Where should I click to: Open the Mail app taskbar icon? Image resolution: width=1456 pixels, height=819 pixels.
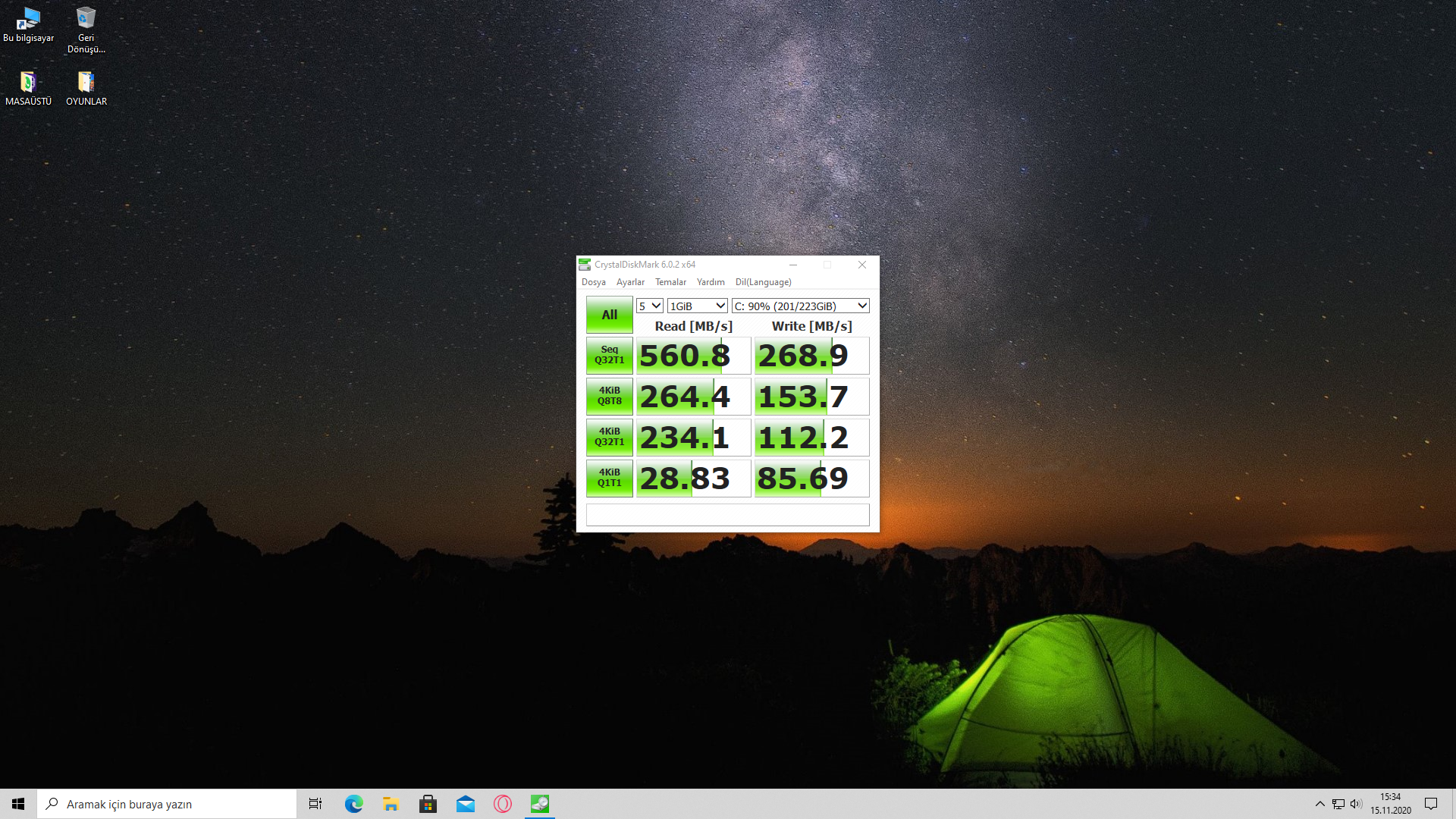click(x=465, y=804)
